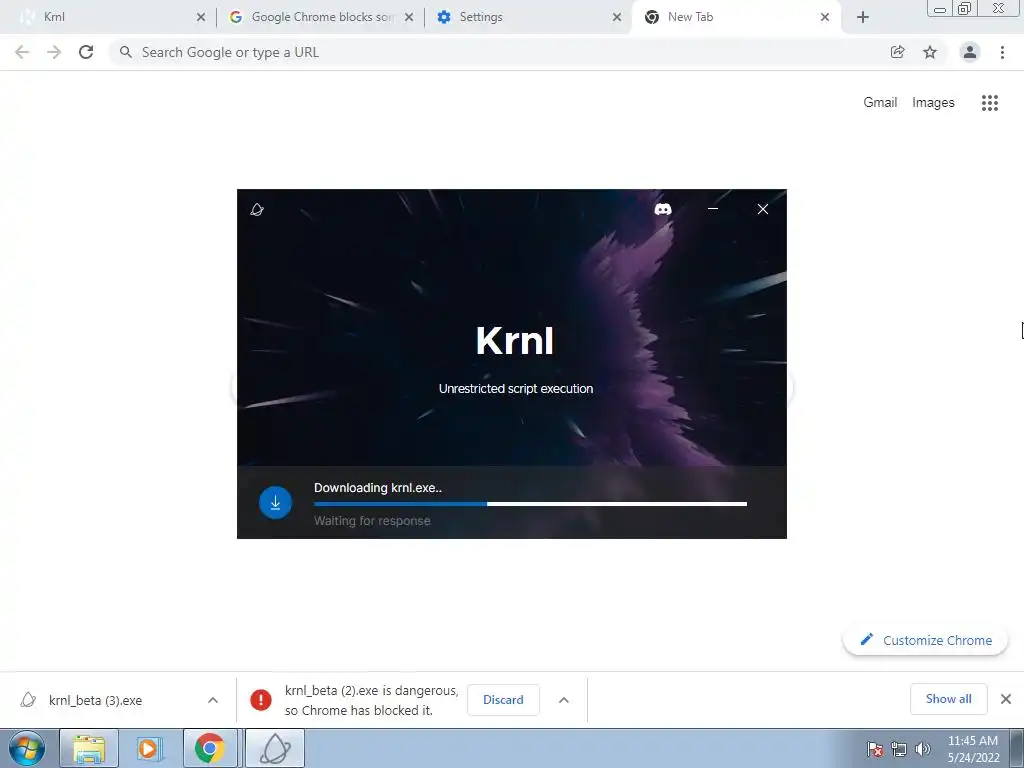Click 'Unrestricted script execution' tagline
Screen dimensions: 1024x768
(516, 389)
